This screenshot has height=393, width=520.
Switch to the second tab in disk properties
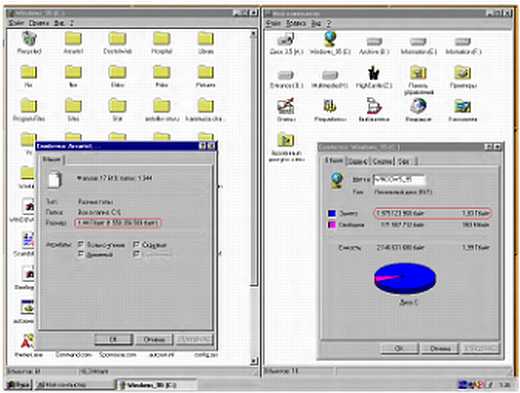point(357,161)
